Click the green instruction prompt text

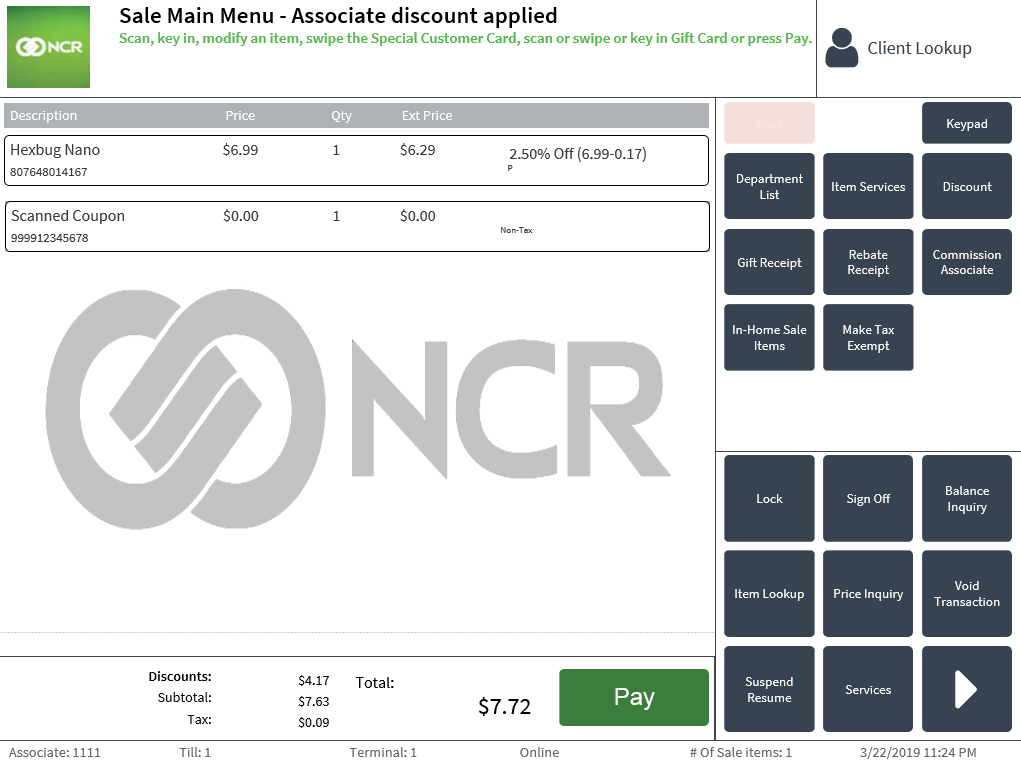click(465, 38)
